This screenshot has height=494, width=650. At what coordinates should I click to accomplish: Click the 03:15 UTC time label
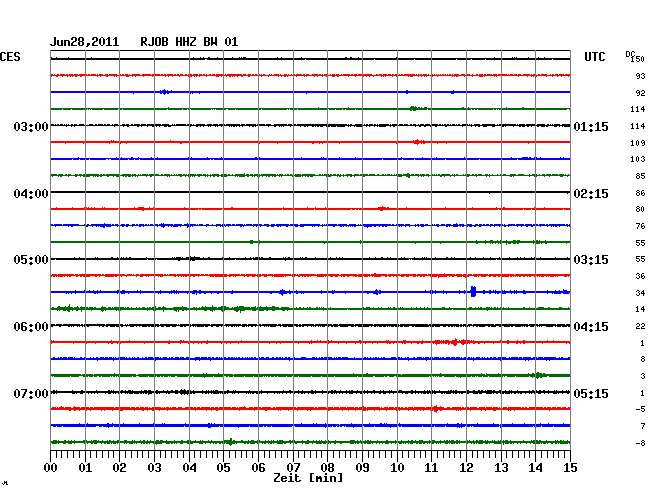(591, 259)
